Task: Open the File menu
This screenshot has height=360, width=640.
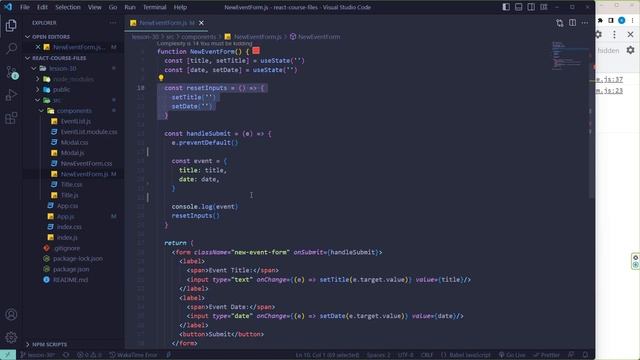Action: [25, 7]
